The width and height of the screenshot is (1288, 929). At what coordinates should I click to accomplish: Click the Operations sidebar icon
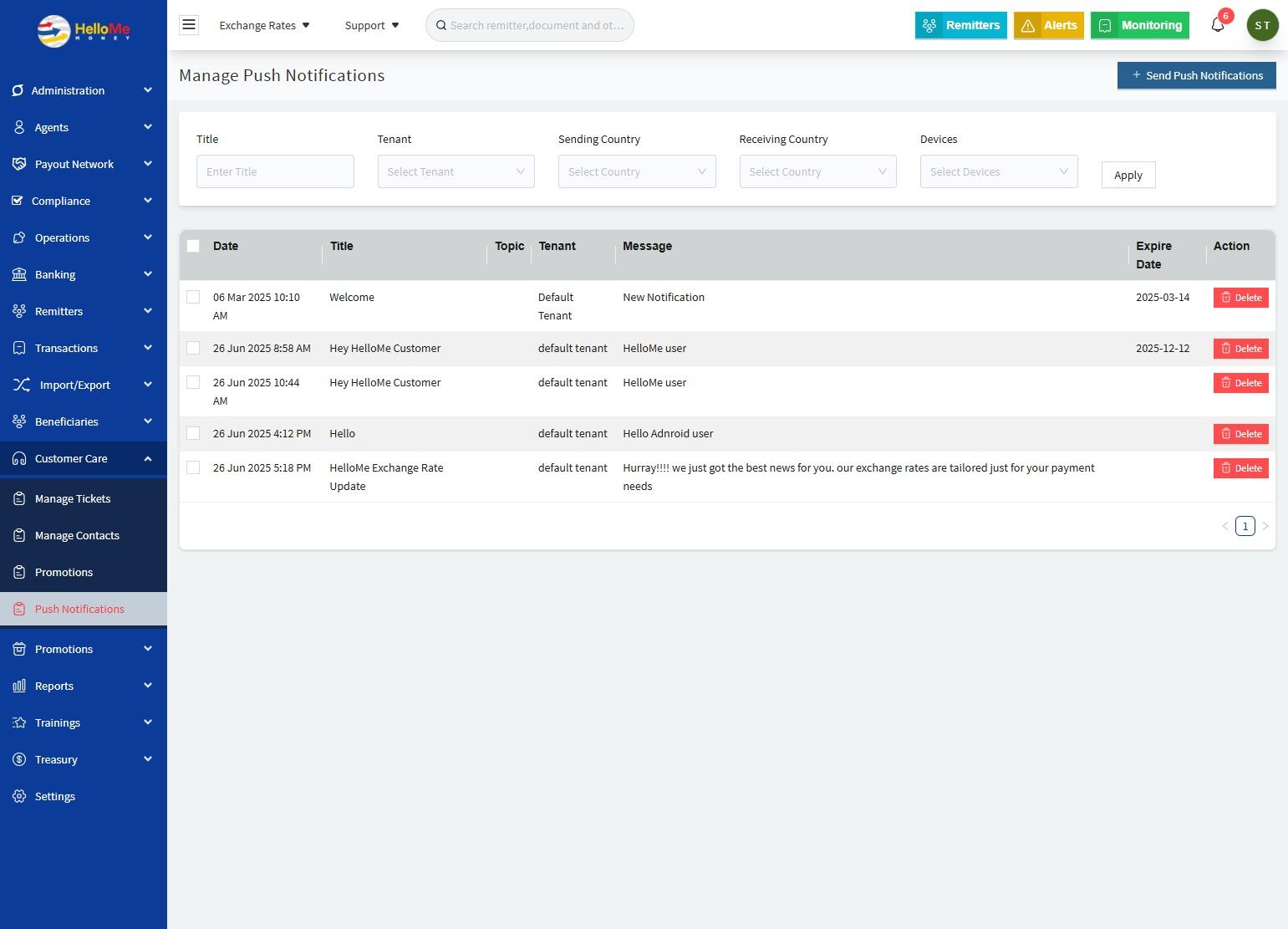(x=19, y=237)
